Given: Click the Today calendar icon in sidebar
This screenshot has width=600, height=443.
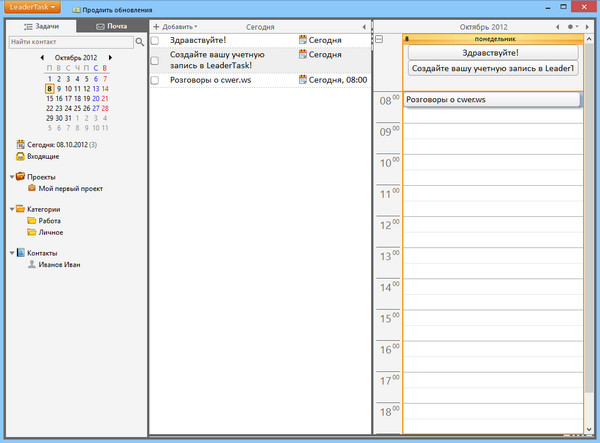Looking at the screenshot, I should pyautogui.click(x=20, y=144).
